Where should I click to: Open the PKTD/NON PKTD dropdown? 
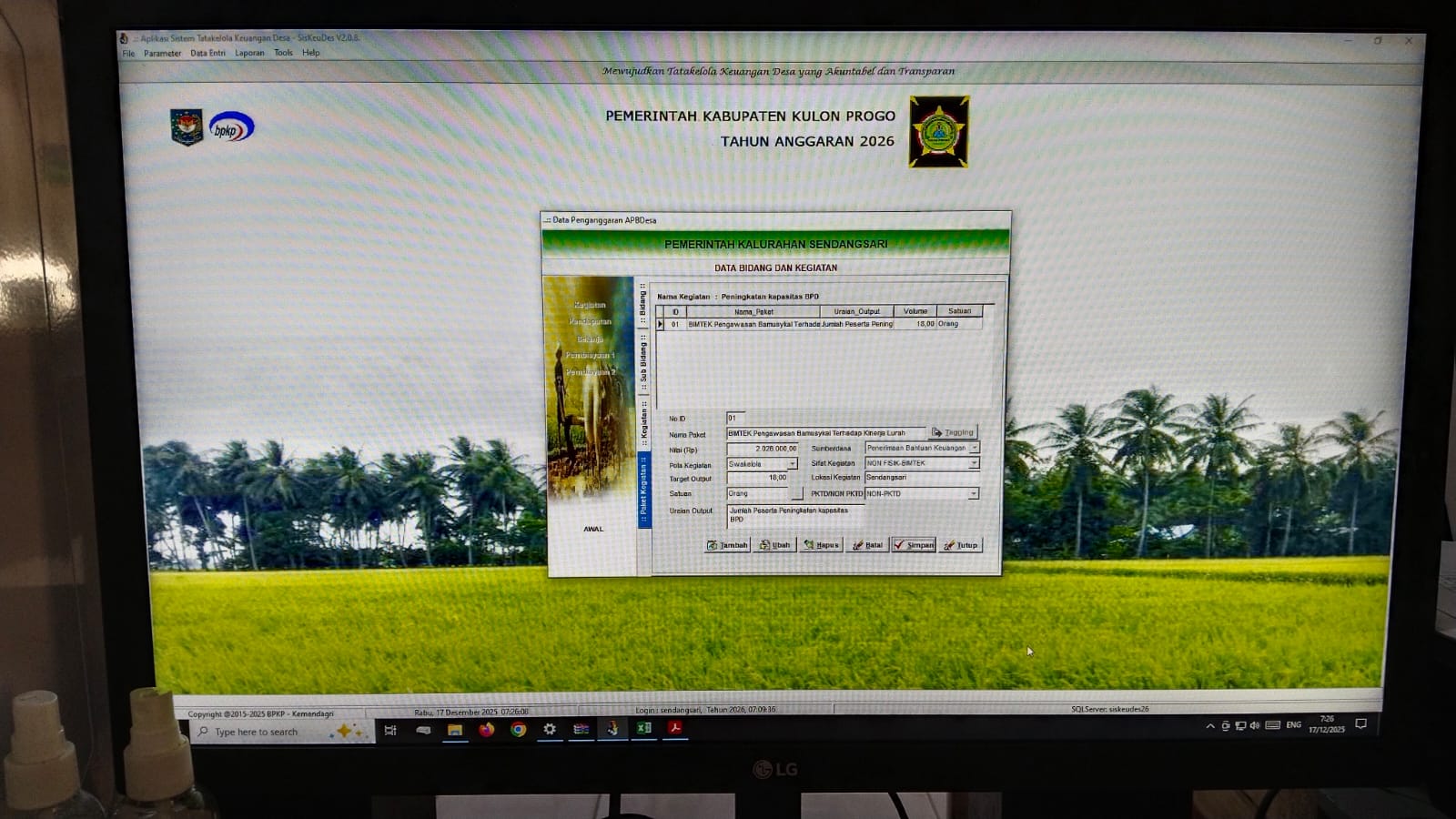[973, 493]
